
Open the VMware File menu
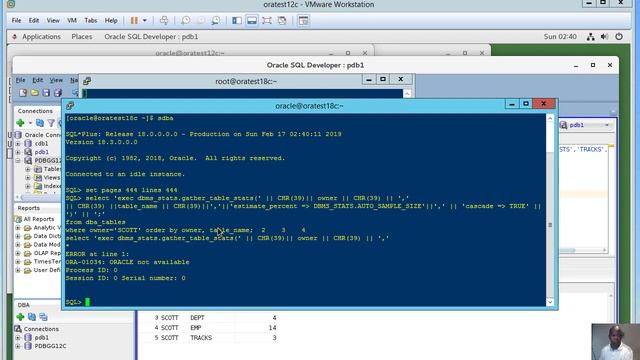[16, 20]
